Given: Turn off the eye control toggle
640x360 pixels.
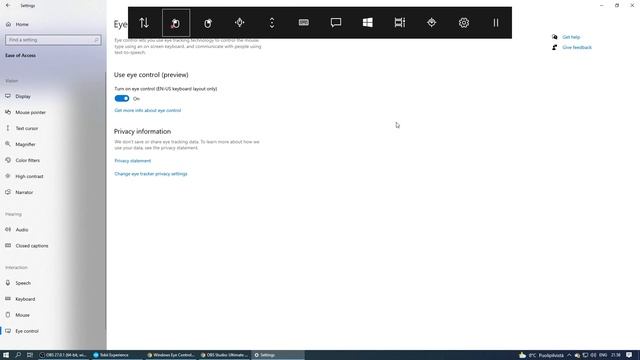Looking at the screenshot, I should click(122, 98).
